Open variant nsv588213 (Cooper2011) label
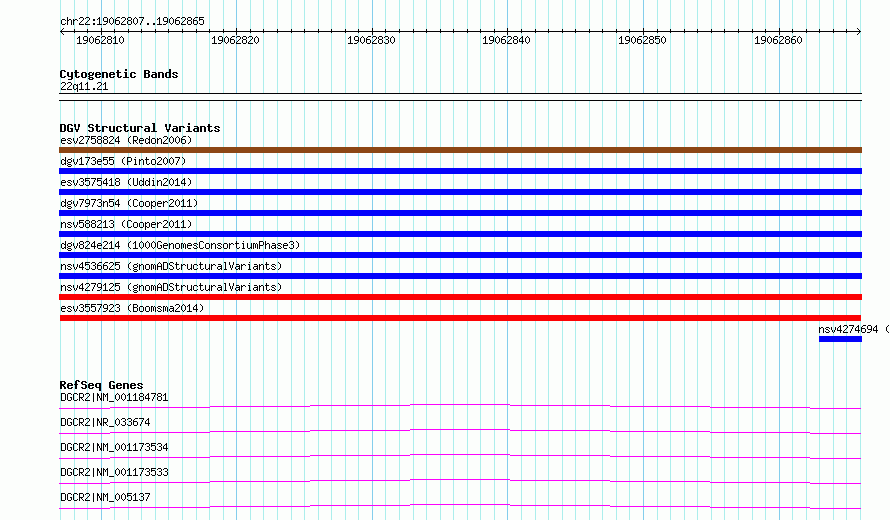Image resolution: width=890 pixels, height=520 pixels. 126,224
